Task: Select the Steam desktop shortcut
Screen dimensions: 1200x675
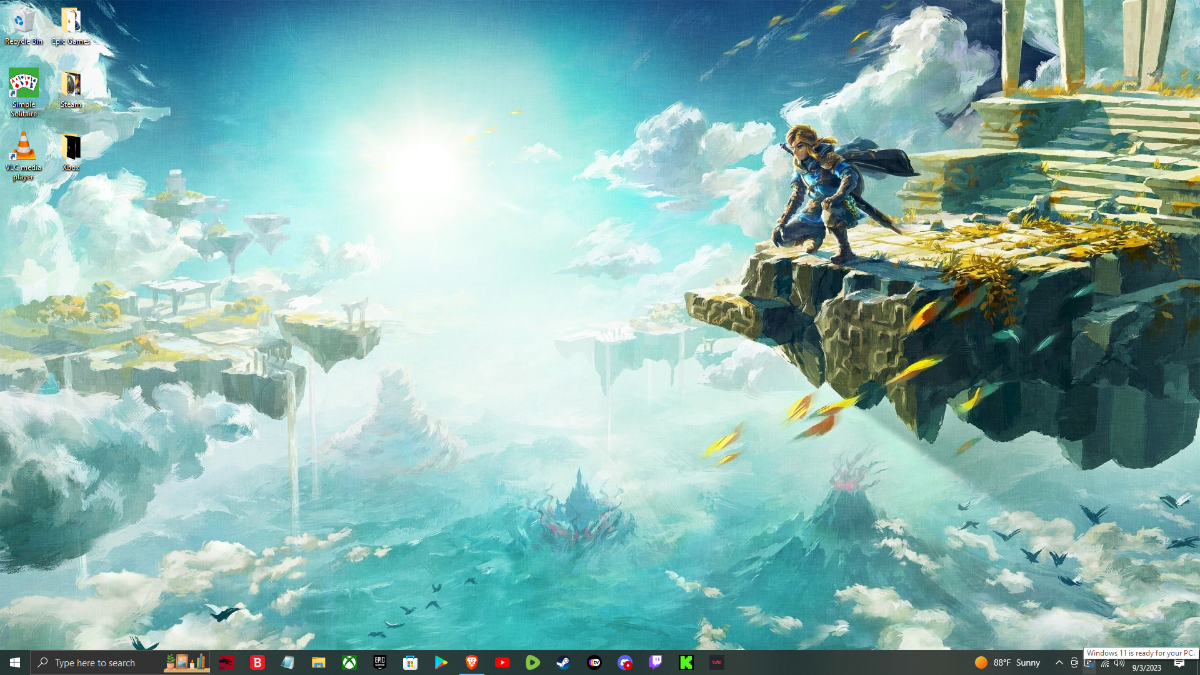Action: click(71, 89)
